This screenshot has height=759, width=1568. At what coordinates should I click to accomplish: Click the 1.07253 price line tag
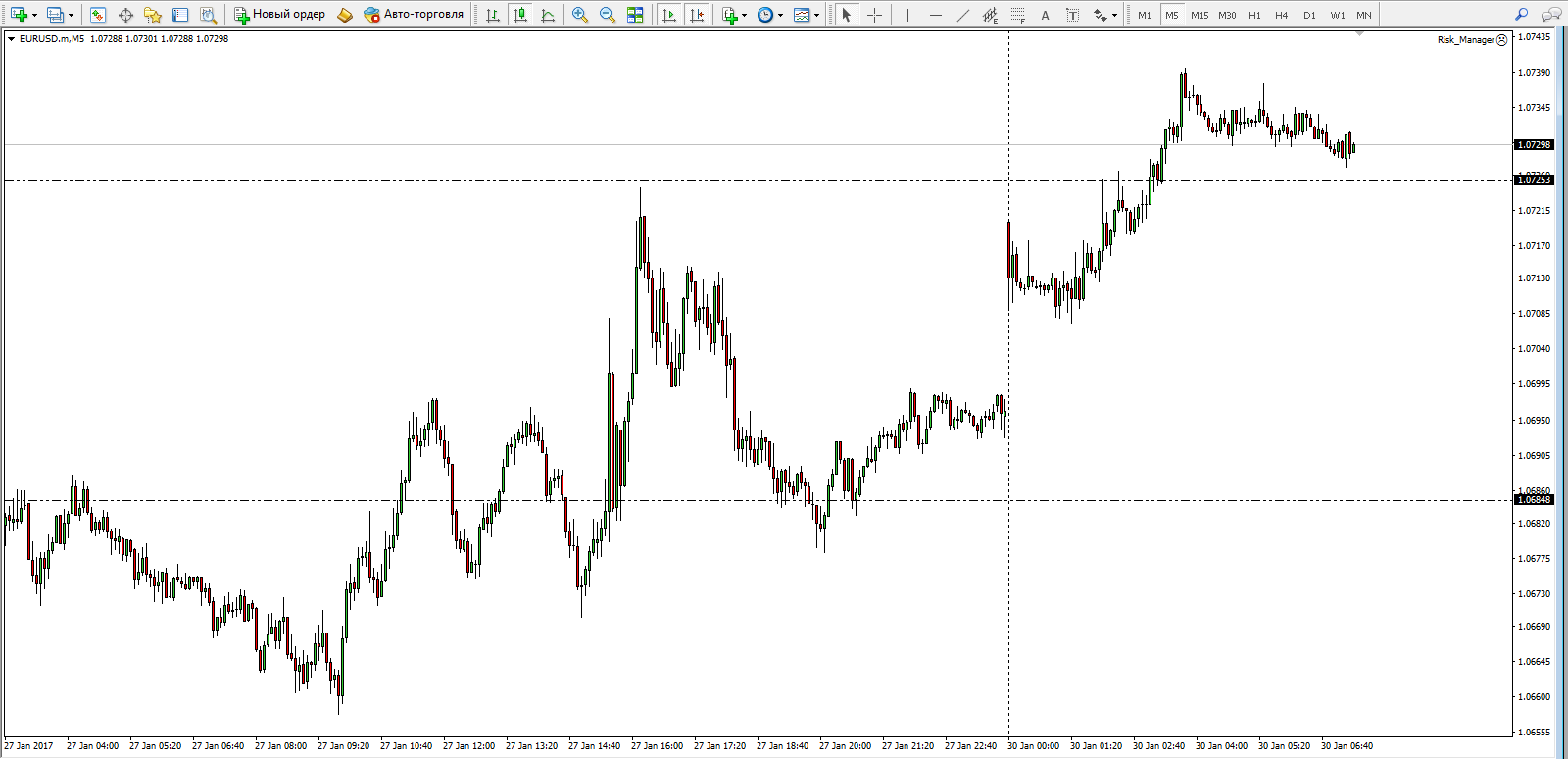click(x=1535, y=180)
